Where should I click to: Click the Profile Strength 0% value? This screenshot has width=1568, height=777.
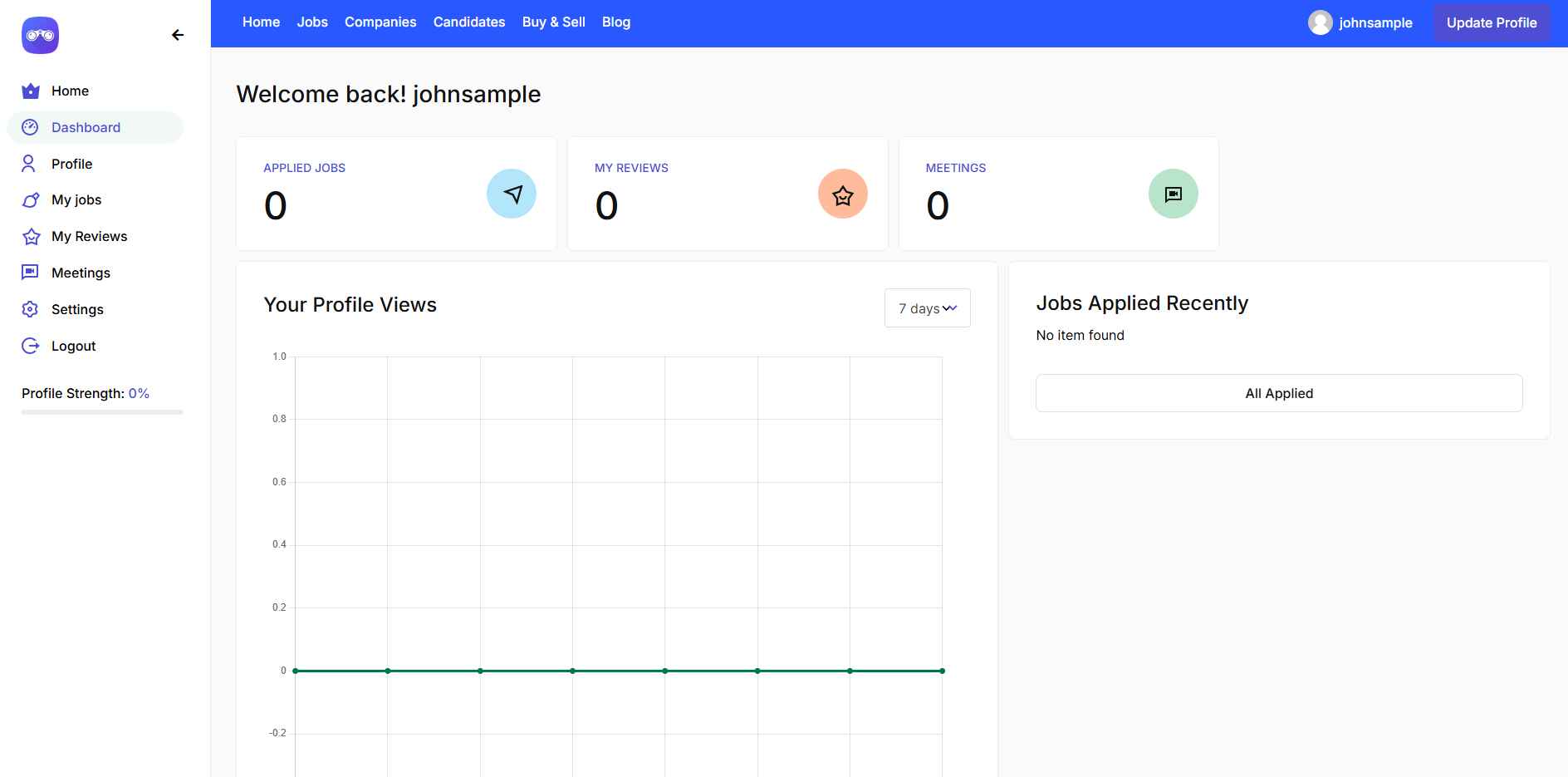click(x=139, y=393)
